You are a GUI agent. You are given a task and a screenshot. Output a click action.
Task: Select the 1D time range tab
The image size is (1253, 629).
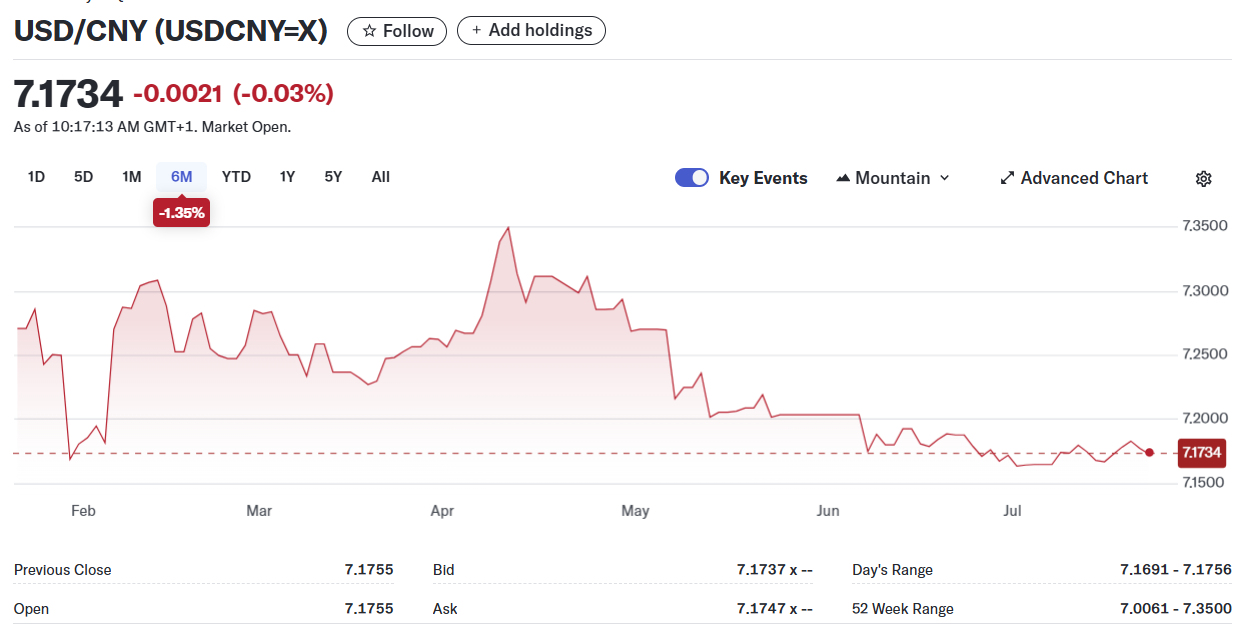pyautogui.click(x=36, y=177)
